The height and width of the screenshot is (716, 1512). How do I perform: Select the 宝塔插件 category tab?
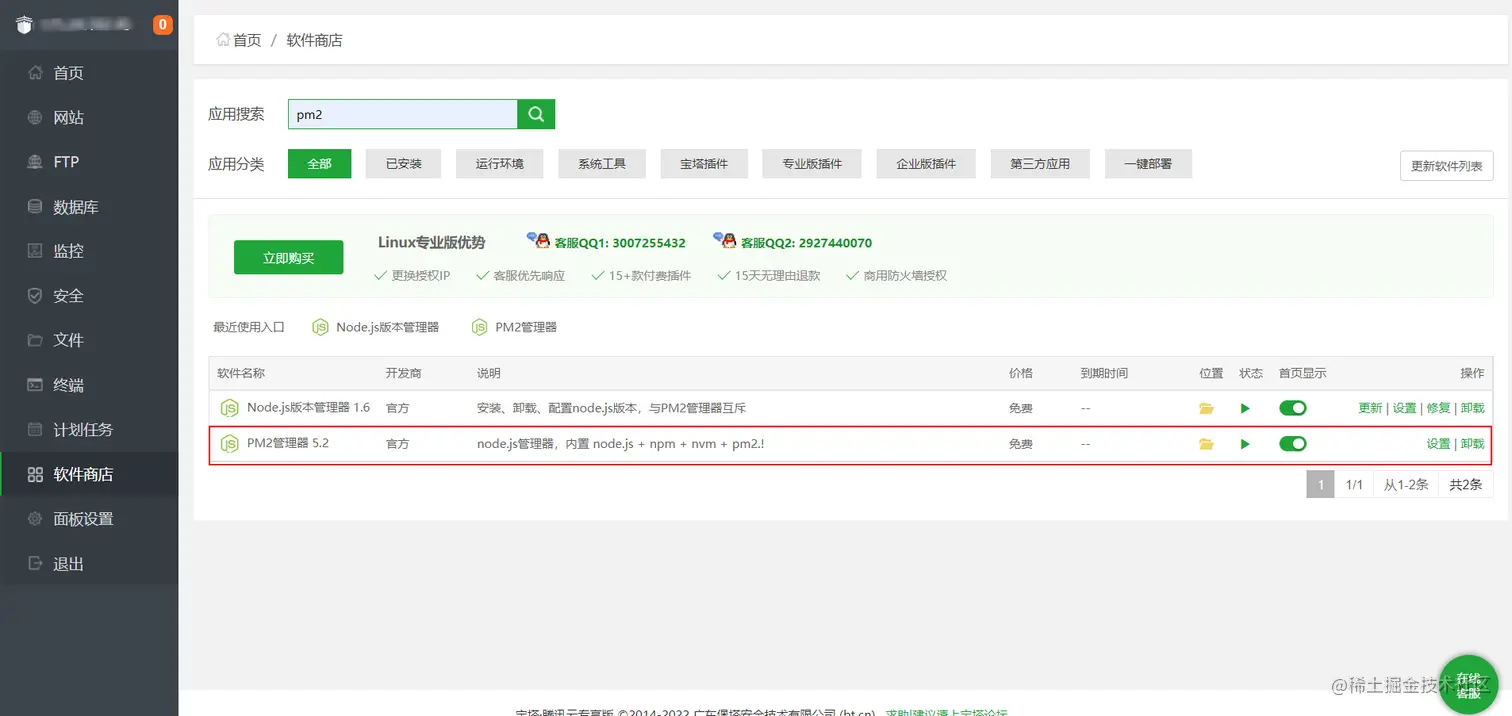point(704,164)
